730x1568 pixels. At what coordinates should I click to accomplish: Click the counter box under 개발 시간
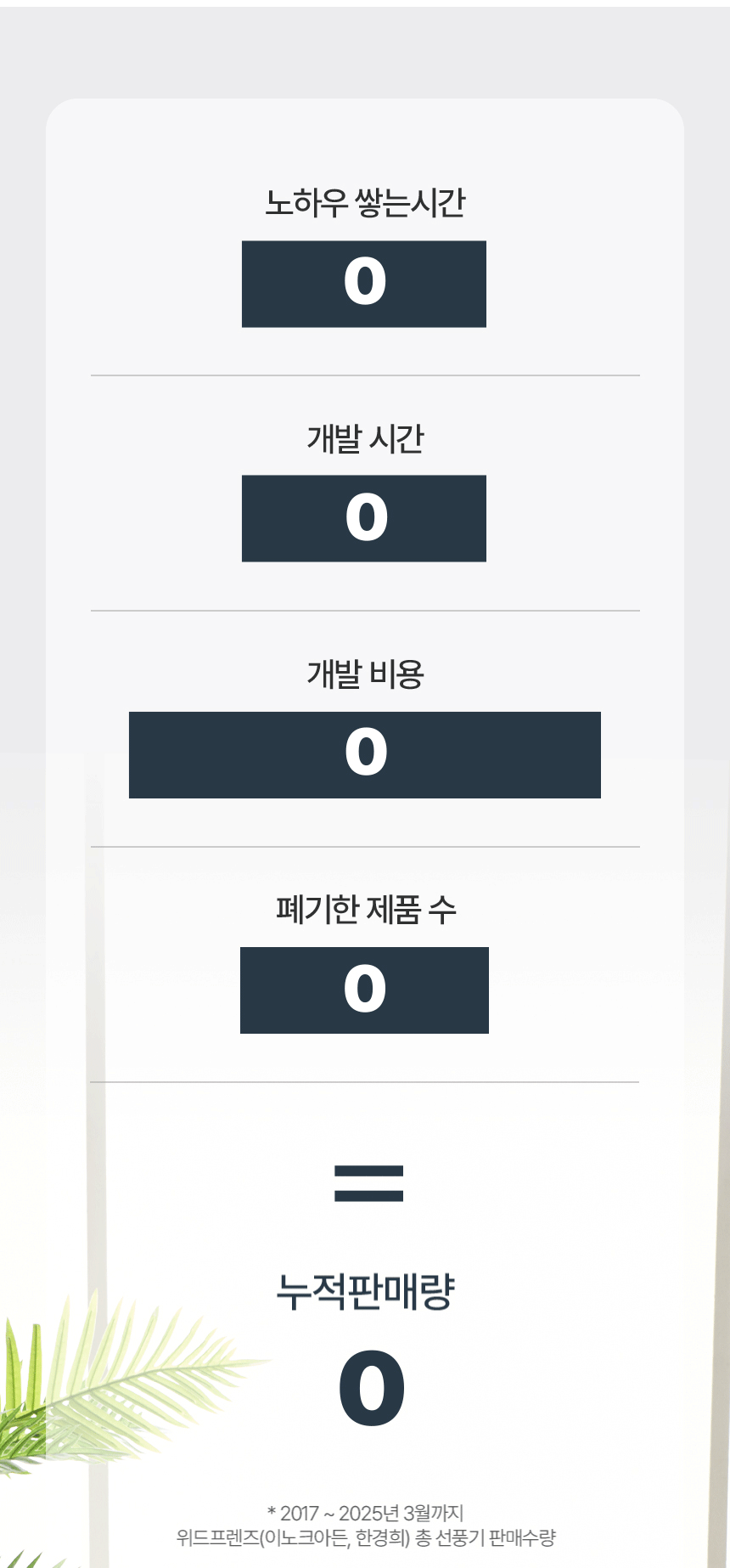coord(364,518)
